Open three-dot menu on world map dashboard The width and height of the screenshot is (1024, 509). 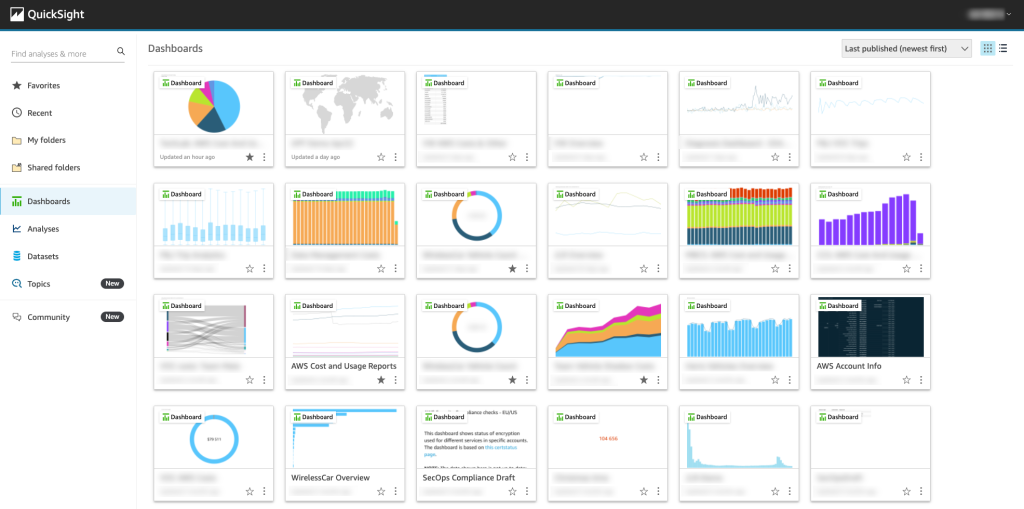395,157
